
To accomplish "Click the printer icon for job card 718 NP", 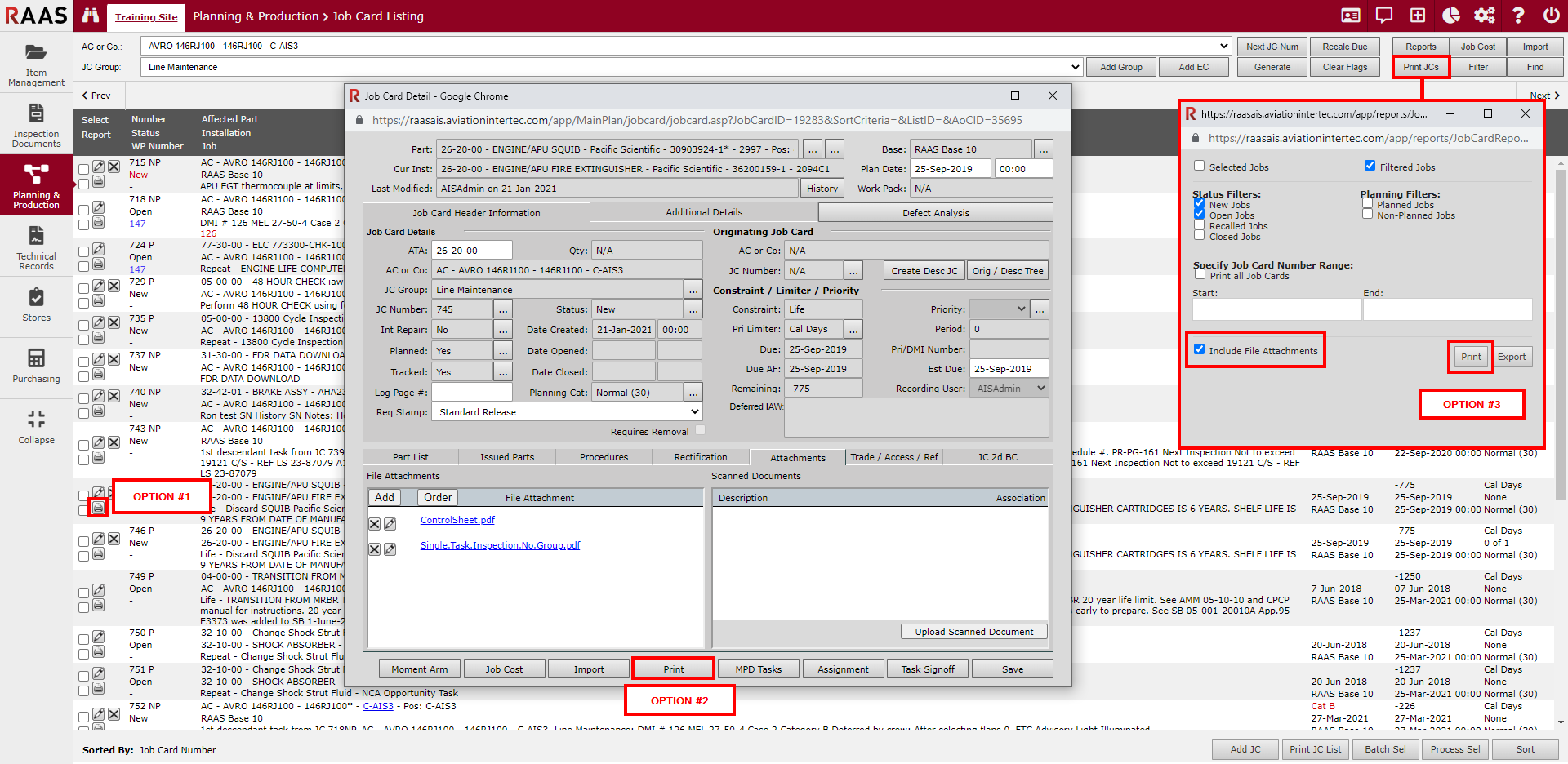I will point(98,222).
